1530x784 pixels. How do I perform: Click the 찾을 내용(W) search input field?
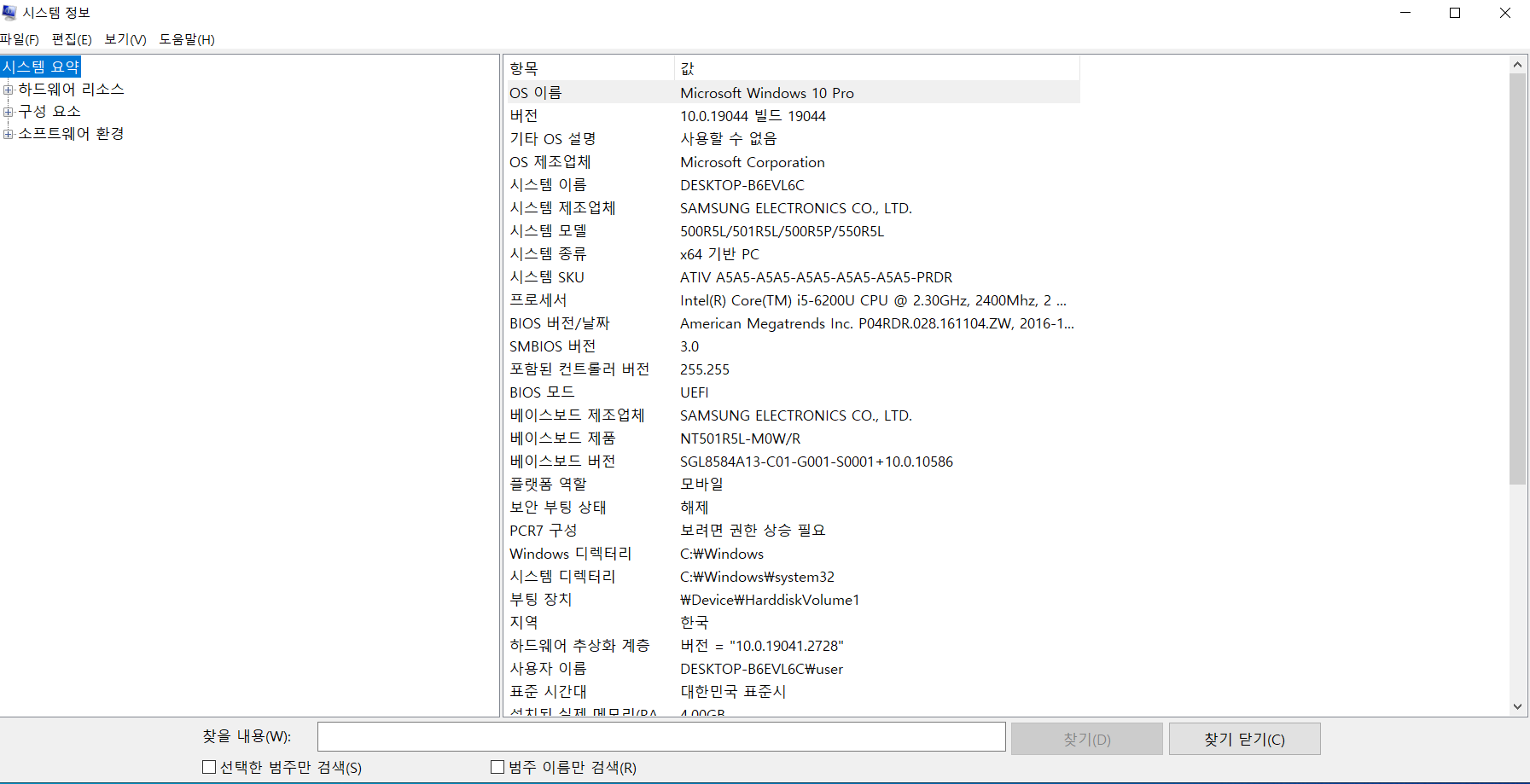(x=661, y=737)
